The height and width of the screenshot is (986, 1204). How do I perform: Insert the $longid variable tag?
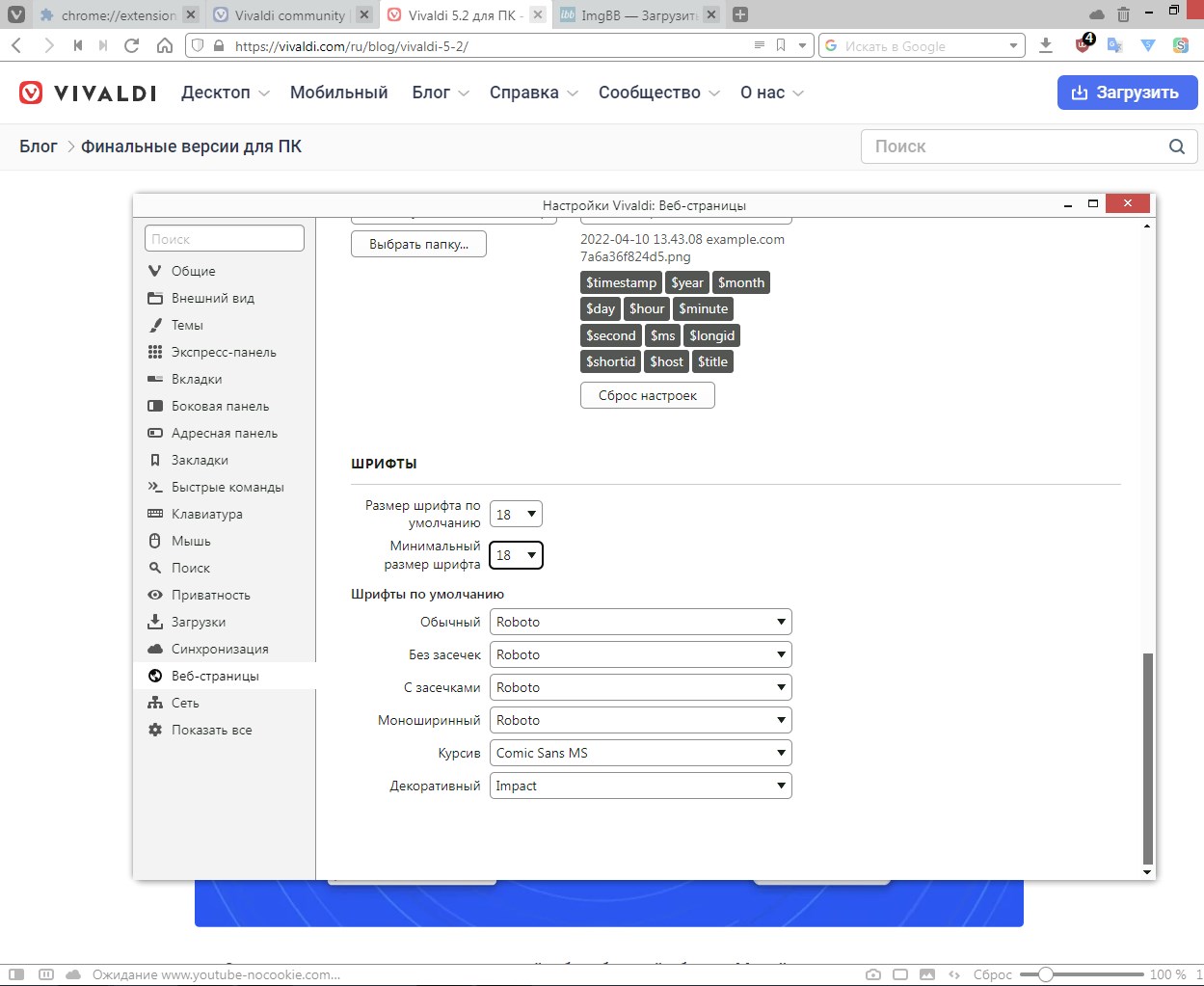coord(711,335)
